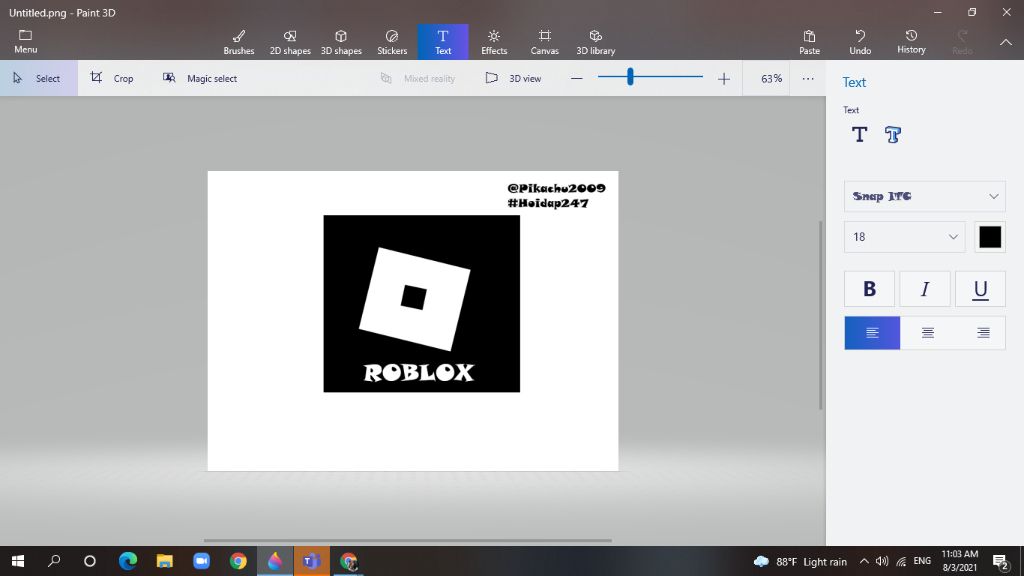
Task: Toggle Underline formatting
Action: point(980,289)
